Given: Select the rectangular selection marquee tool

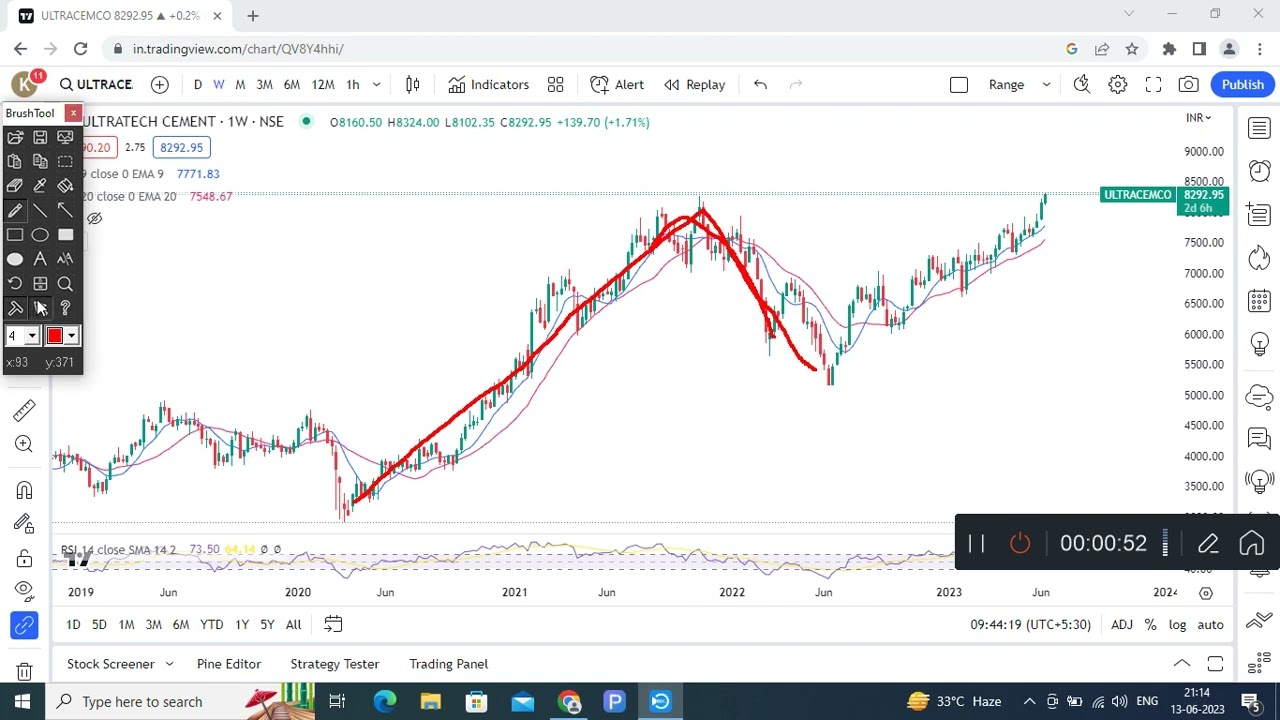Looking at the screenshot, I should (65, 161).
